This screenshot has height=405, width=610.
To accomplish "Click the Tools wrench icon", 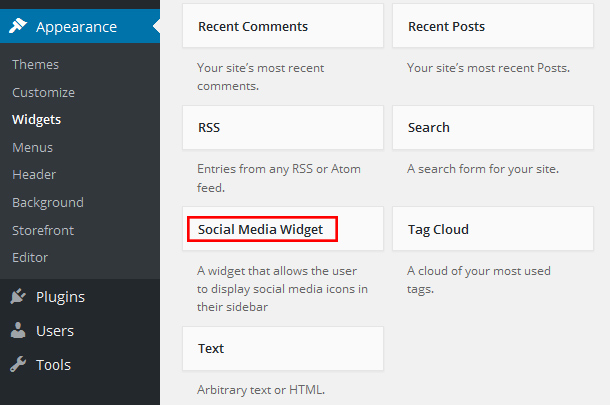I will pos(19,365).
